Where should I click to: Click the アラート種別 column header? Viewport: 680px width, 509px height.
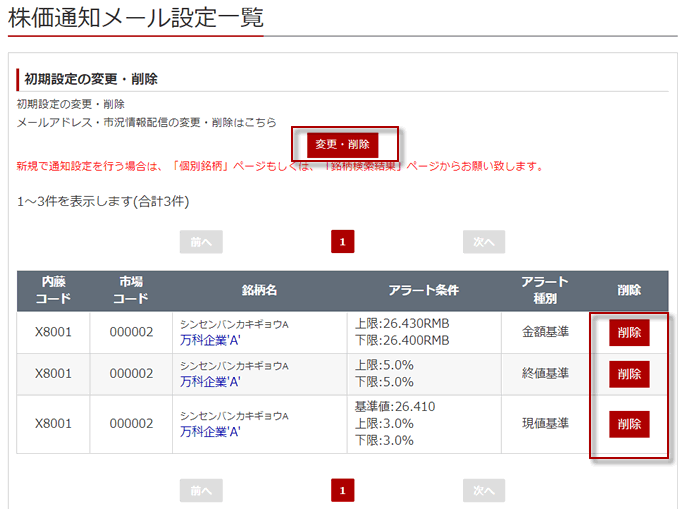(x=545, y=290)
